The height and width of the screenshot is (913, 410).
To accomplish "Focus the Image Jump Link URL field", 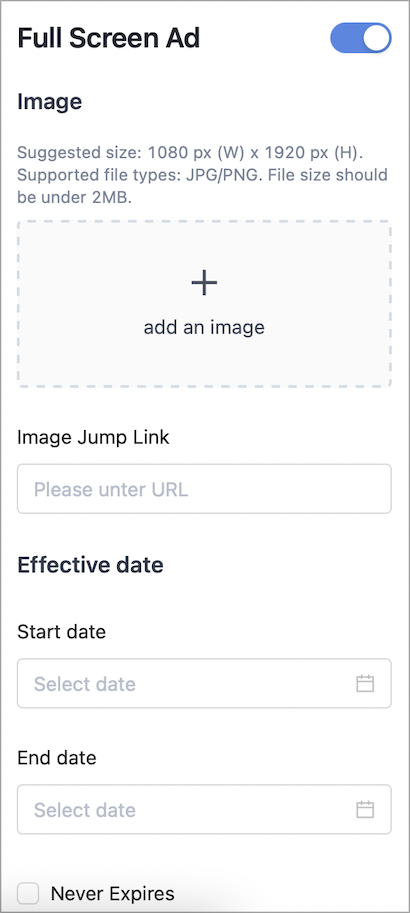I will click(204, 489).
